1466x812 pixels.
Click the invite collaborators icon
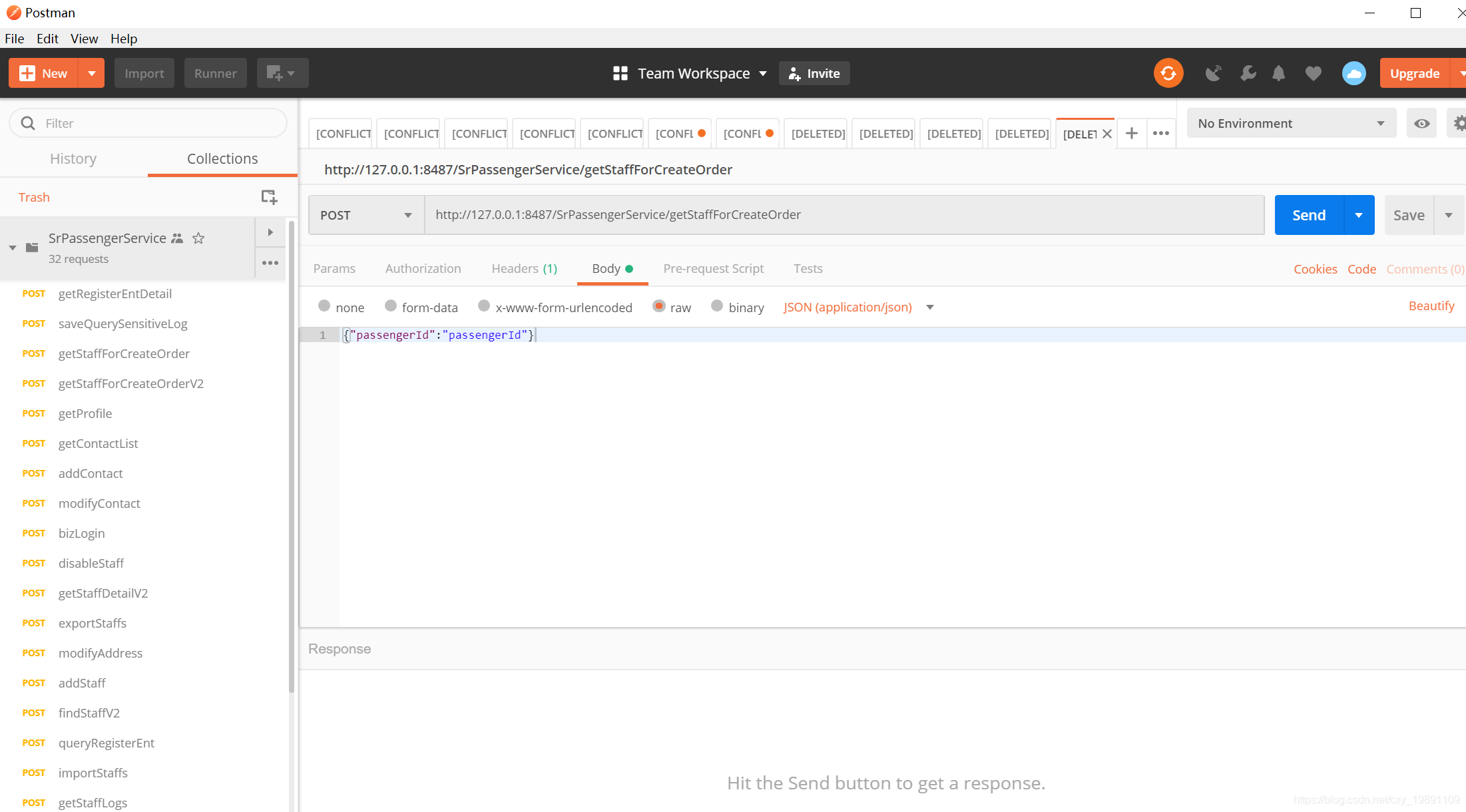pyautogui.click(x=815, y=73)
